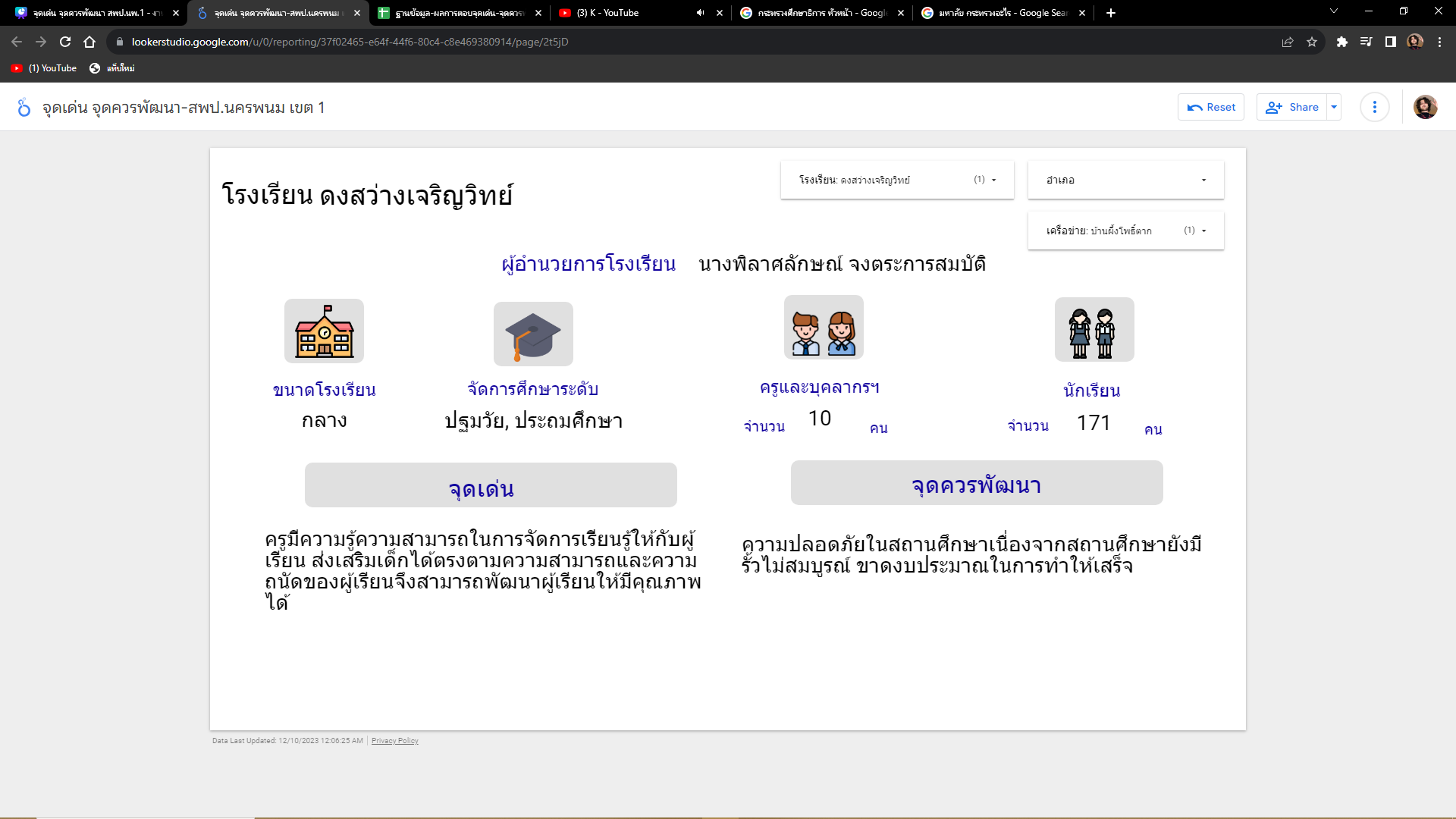Open the browser extensions puzzle icon
1456x819 pixels.
(x=1341, y=42)
